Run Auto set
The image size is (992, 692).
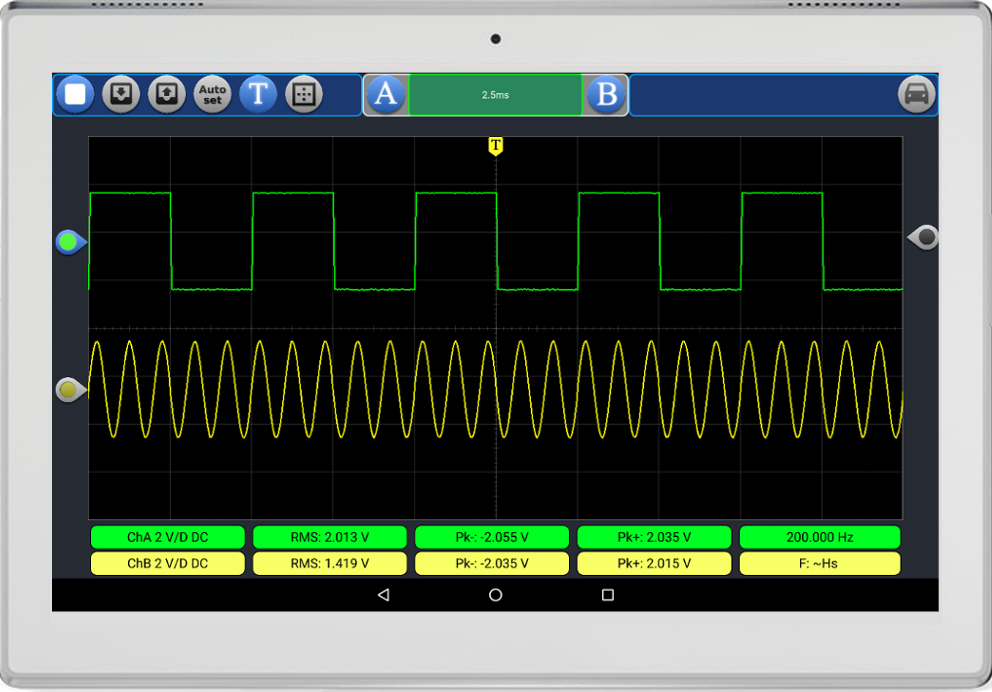pyautogui.click(x=212, y=95)
